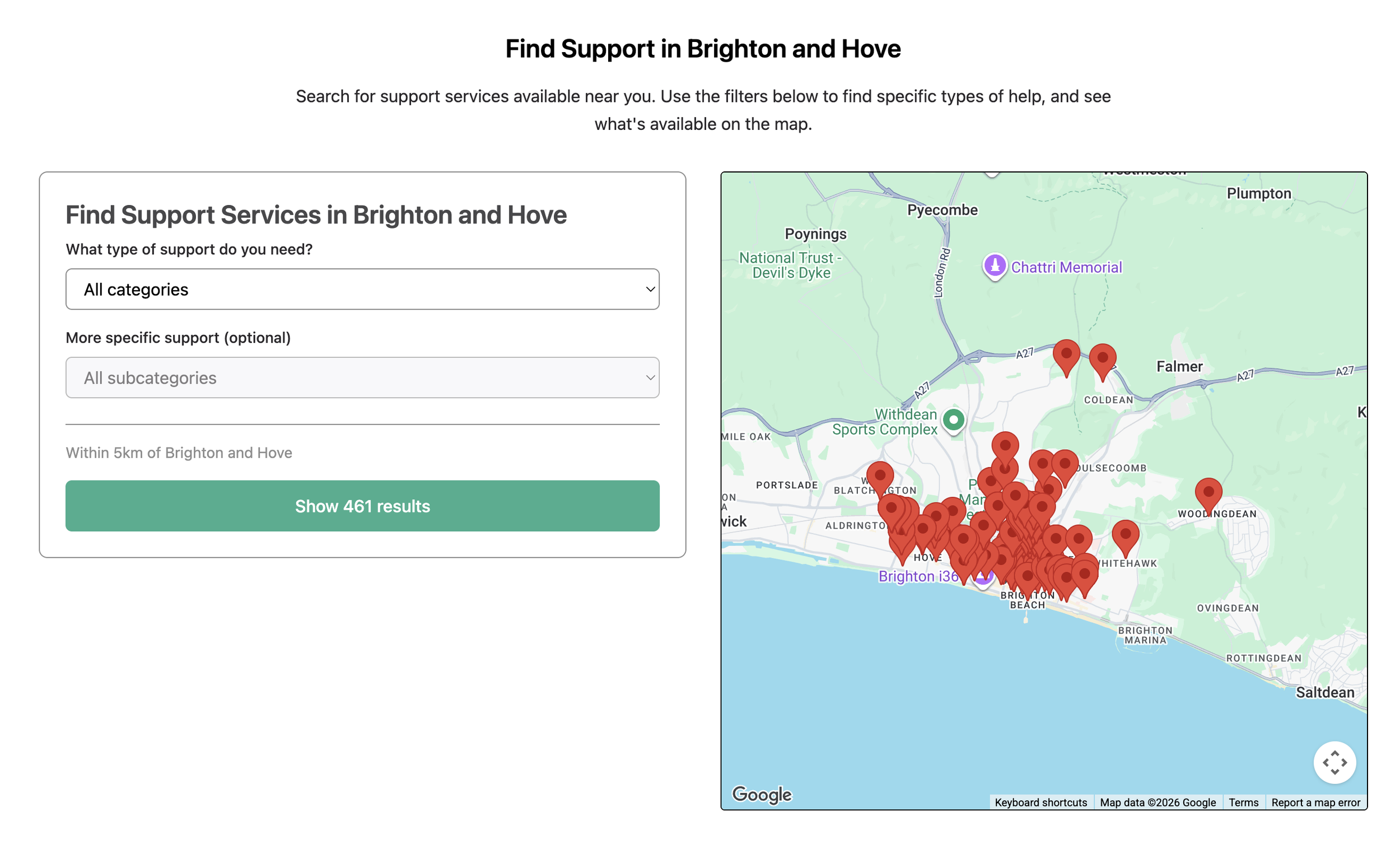The height and width of the screenshot is (844, 1400).
Task: Click the Chattri Memorial label text
Action: coord(1066,267)
